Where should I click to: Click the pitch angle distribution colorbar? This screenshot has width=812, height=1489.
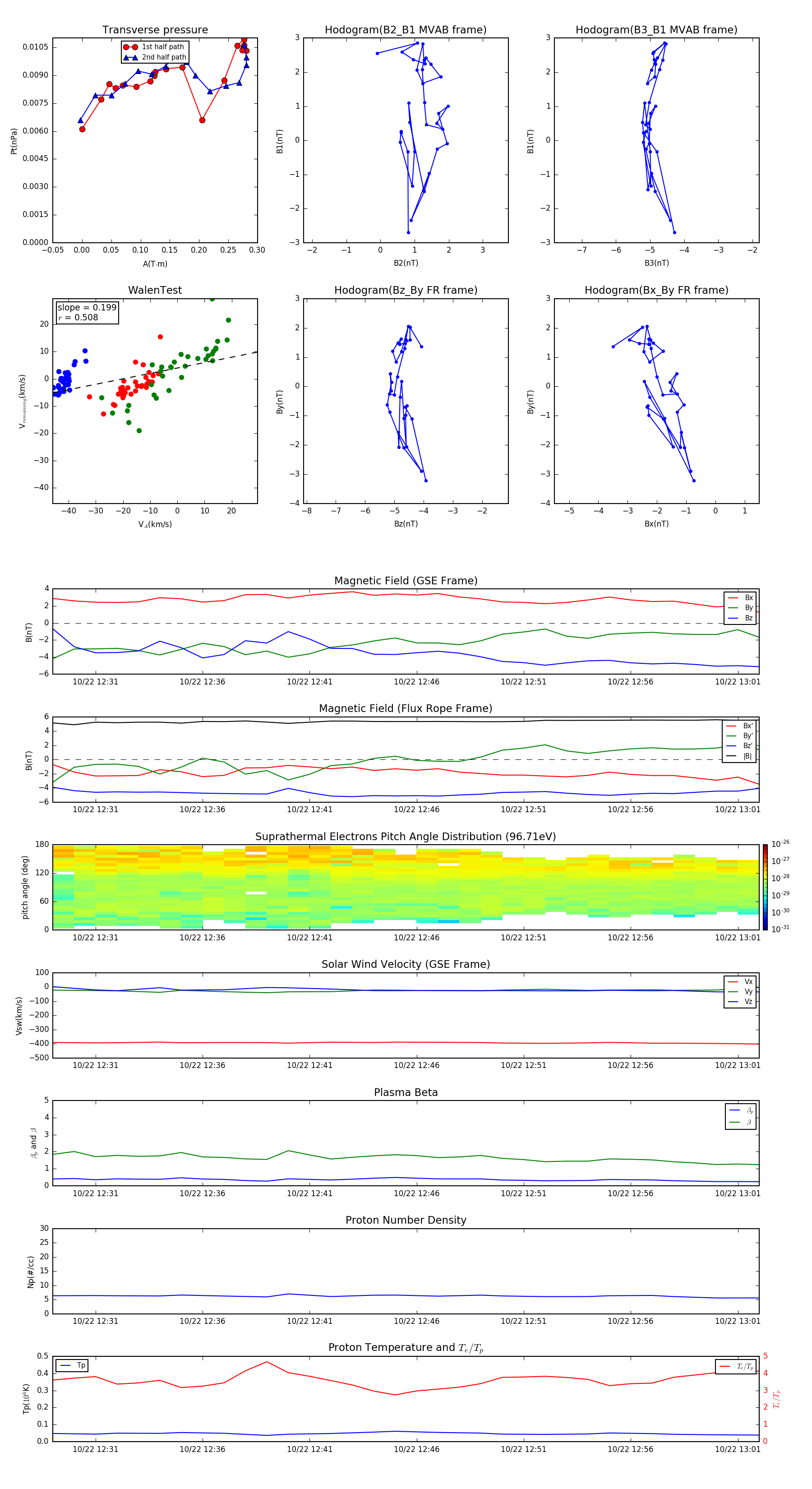[x=765, y=887]
